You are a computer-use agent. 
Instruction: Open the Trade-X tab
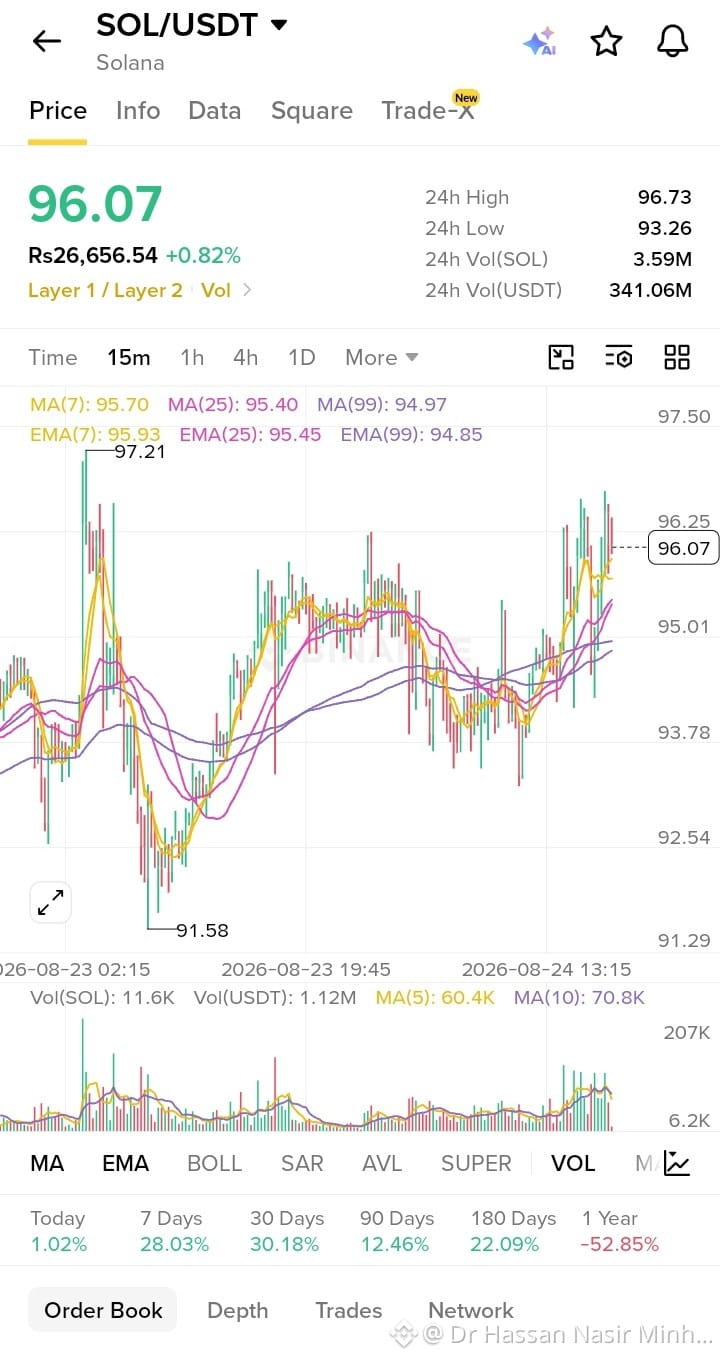428,110
